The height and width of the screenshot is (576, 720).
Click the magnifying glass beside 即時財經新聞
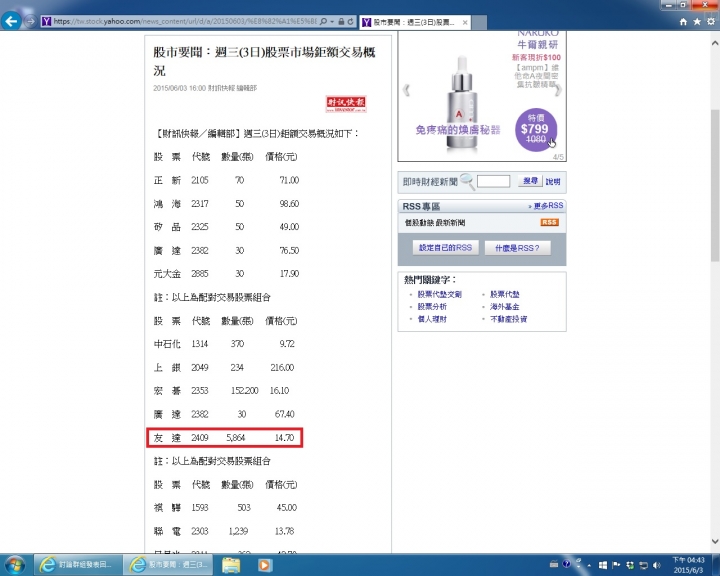click(467, 181)
